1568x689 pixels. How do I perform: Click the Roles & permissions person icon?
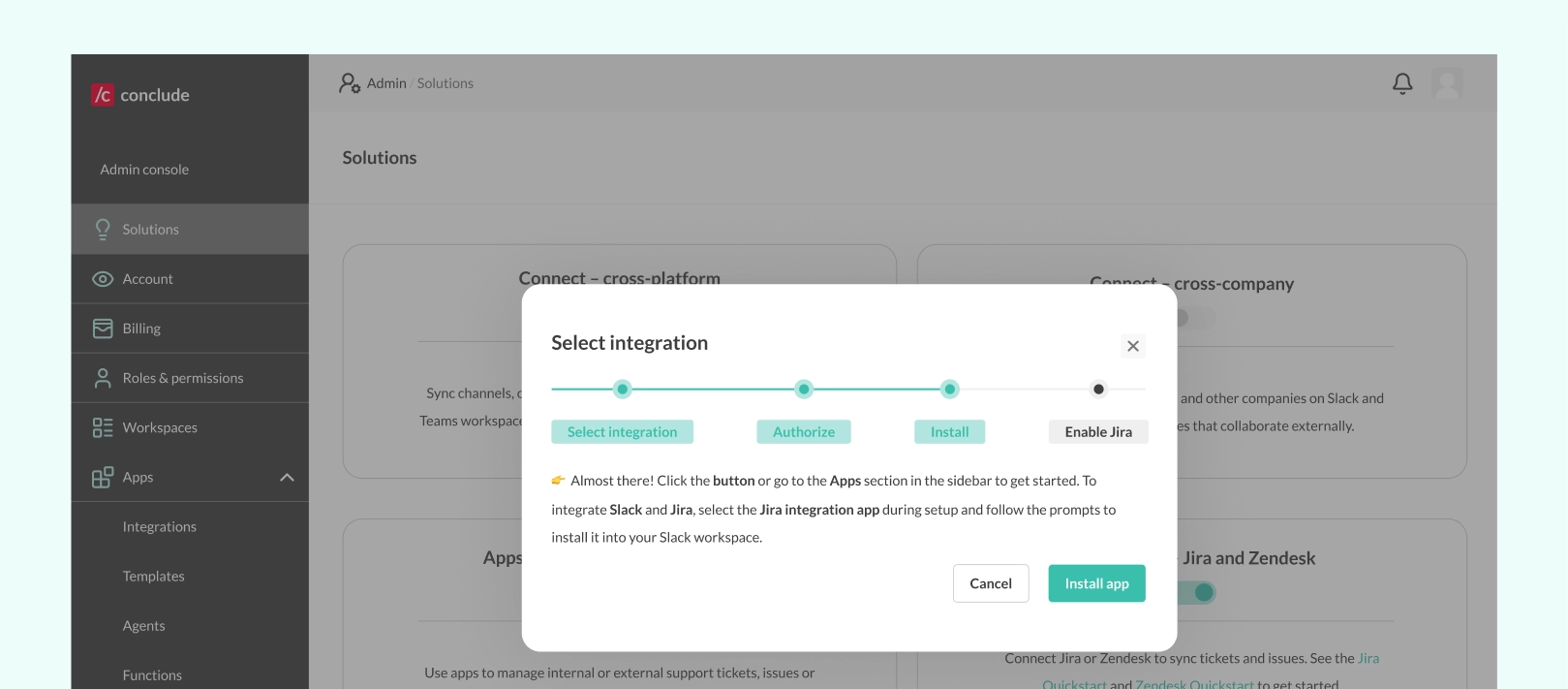click(x=103, y=378)
